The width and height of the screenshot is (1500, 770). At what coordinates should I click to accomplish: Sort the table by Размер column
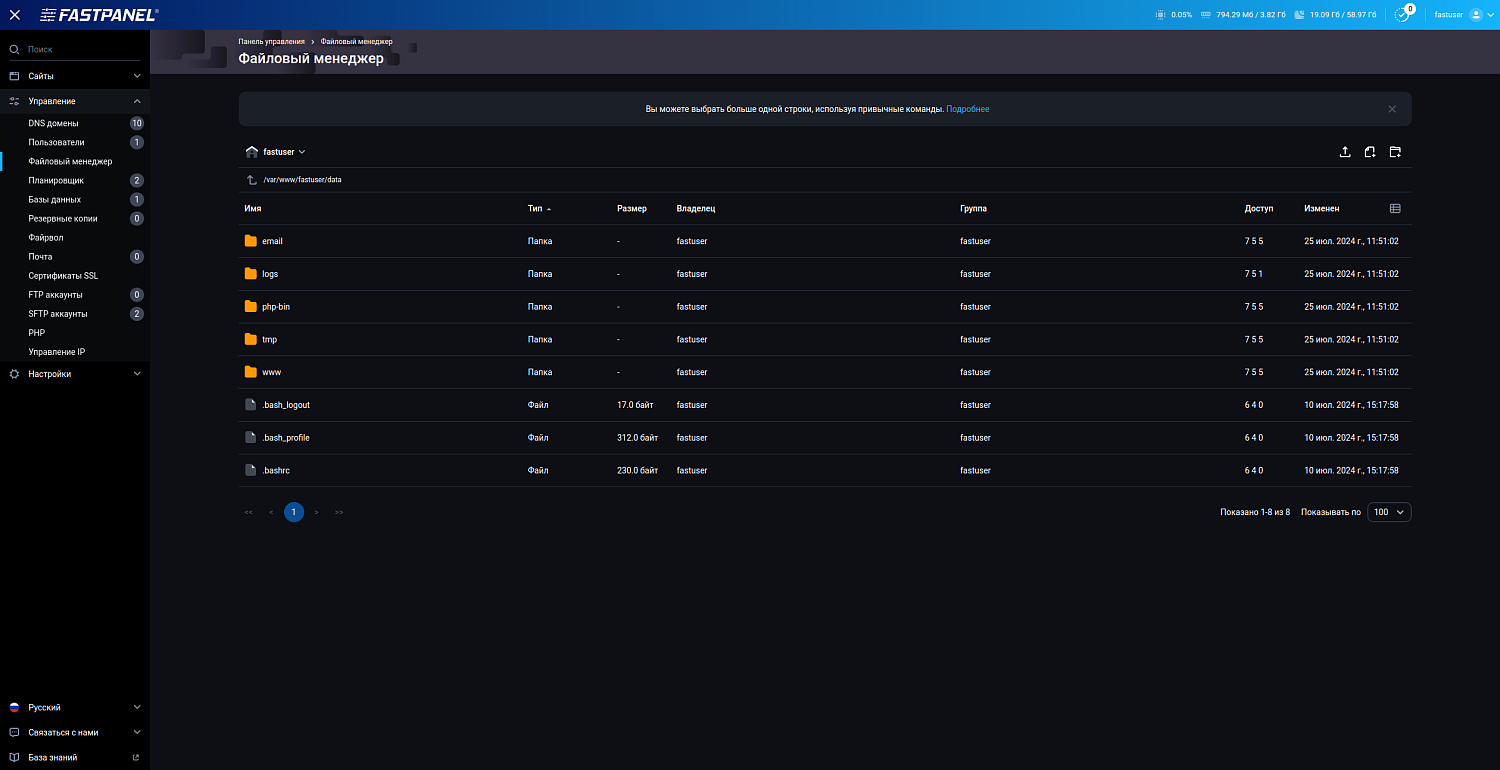(x=632, y=209)
